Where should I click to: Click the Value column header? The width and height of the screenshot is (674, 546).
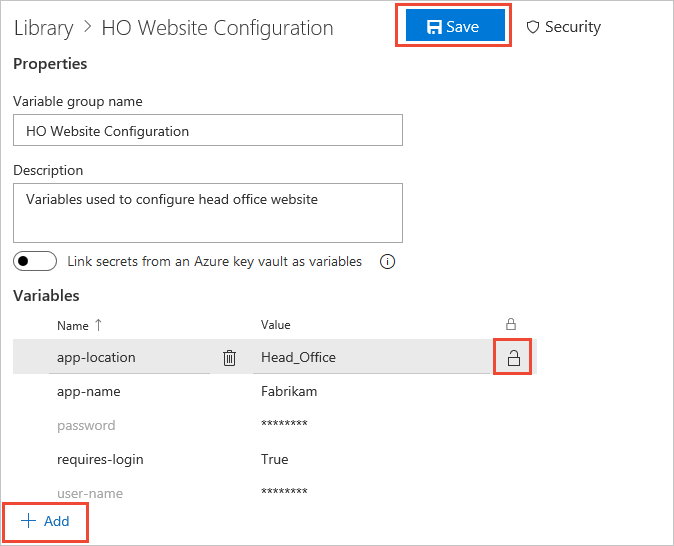tap(276, 325)
